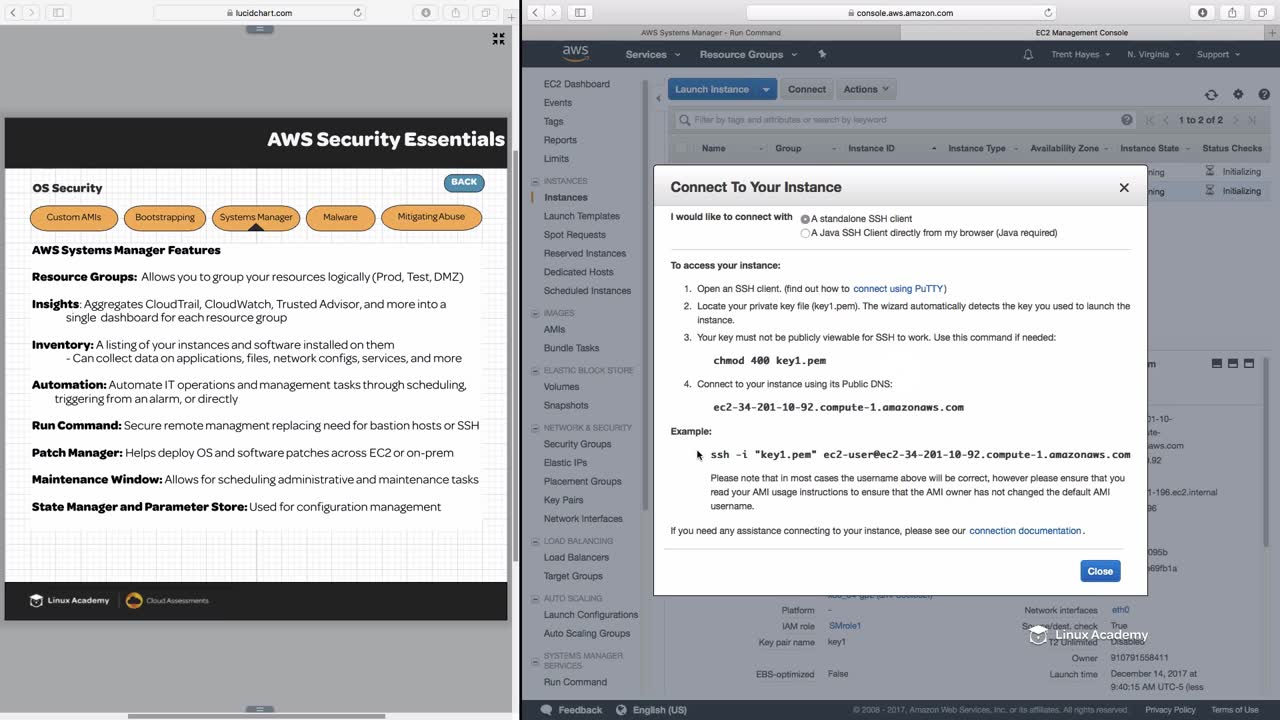1280x720 pixels.
Task: Click the BACK button on the slide
Action: click(x=464, y=182)
